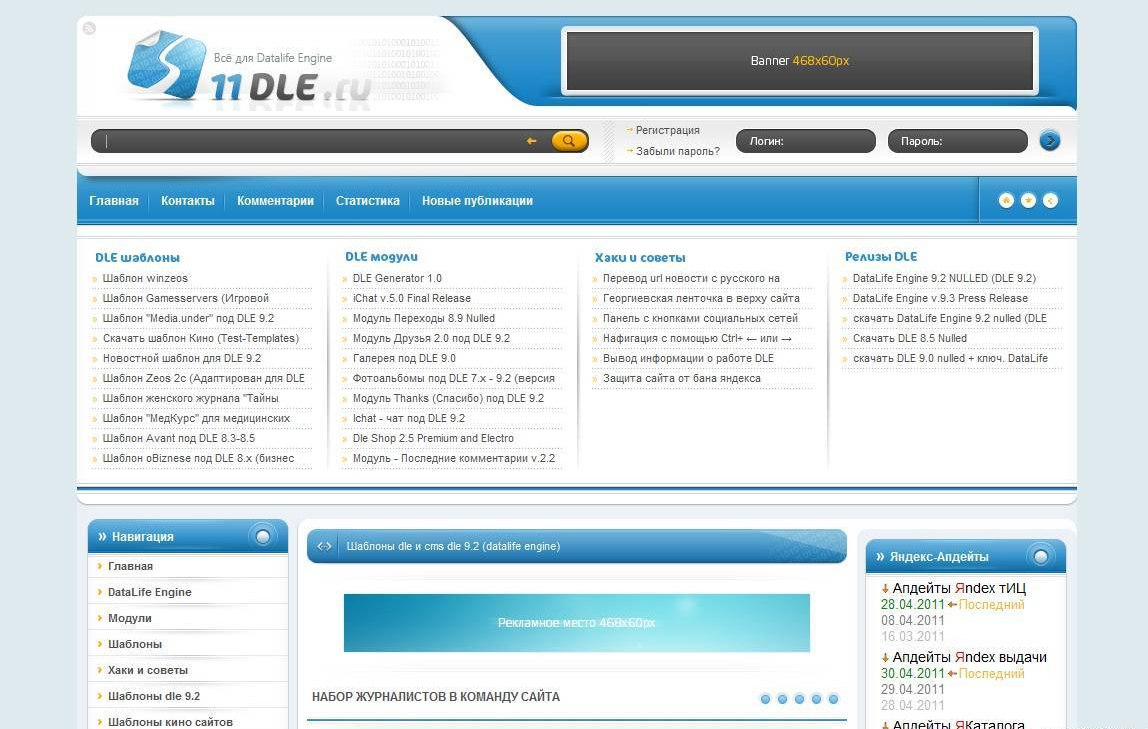Click the home circle icon in blue menu bar

tap(1006, 201)
